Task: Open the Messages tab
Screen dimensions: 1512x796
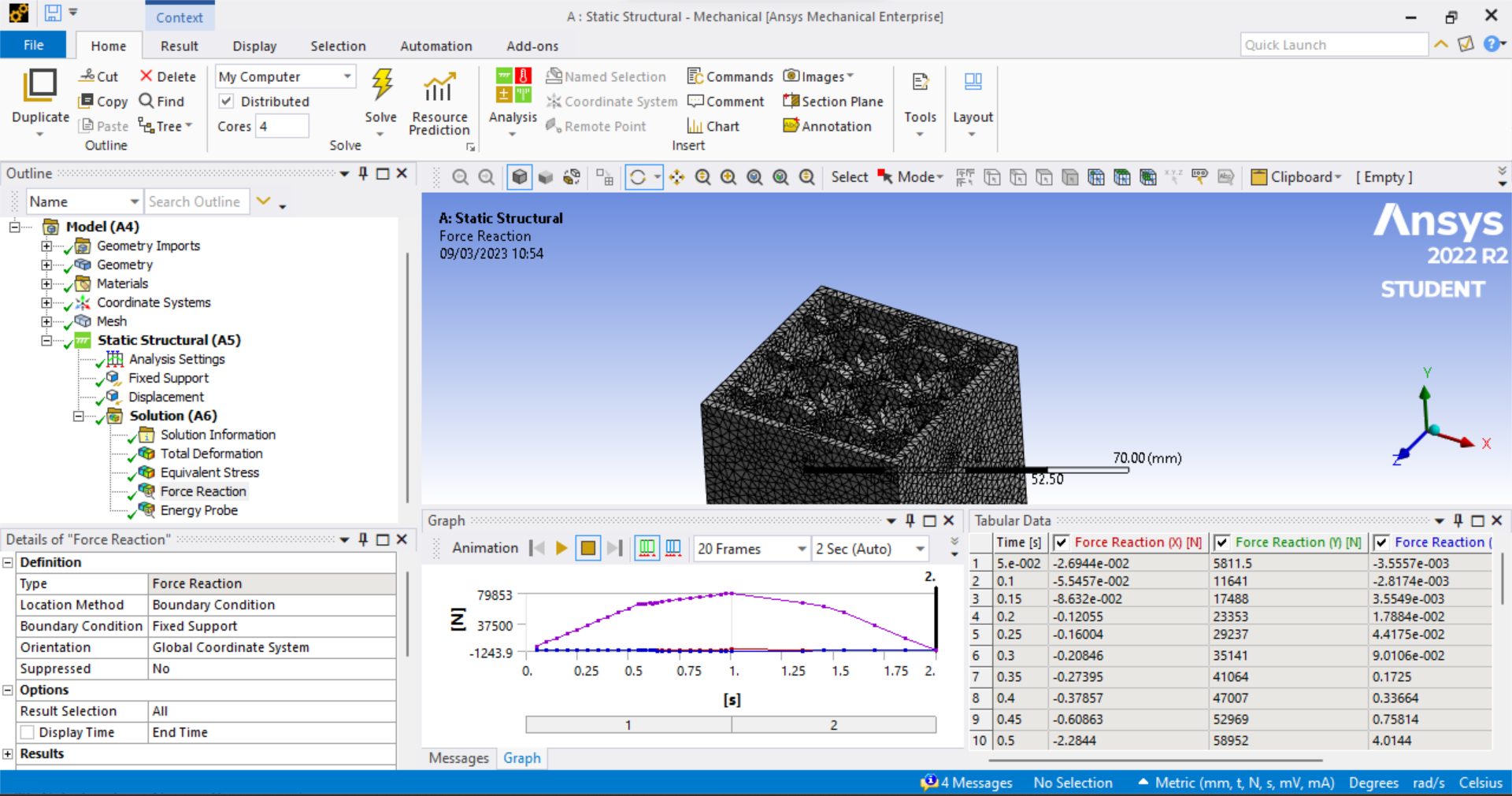Action: [458, 758]
